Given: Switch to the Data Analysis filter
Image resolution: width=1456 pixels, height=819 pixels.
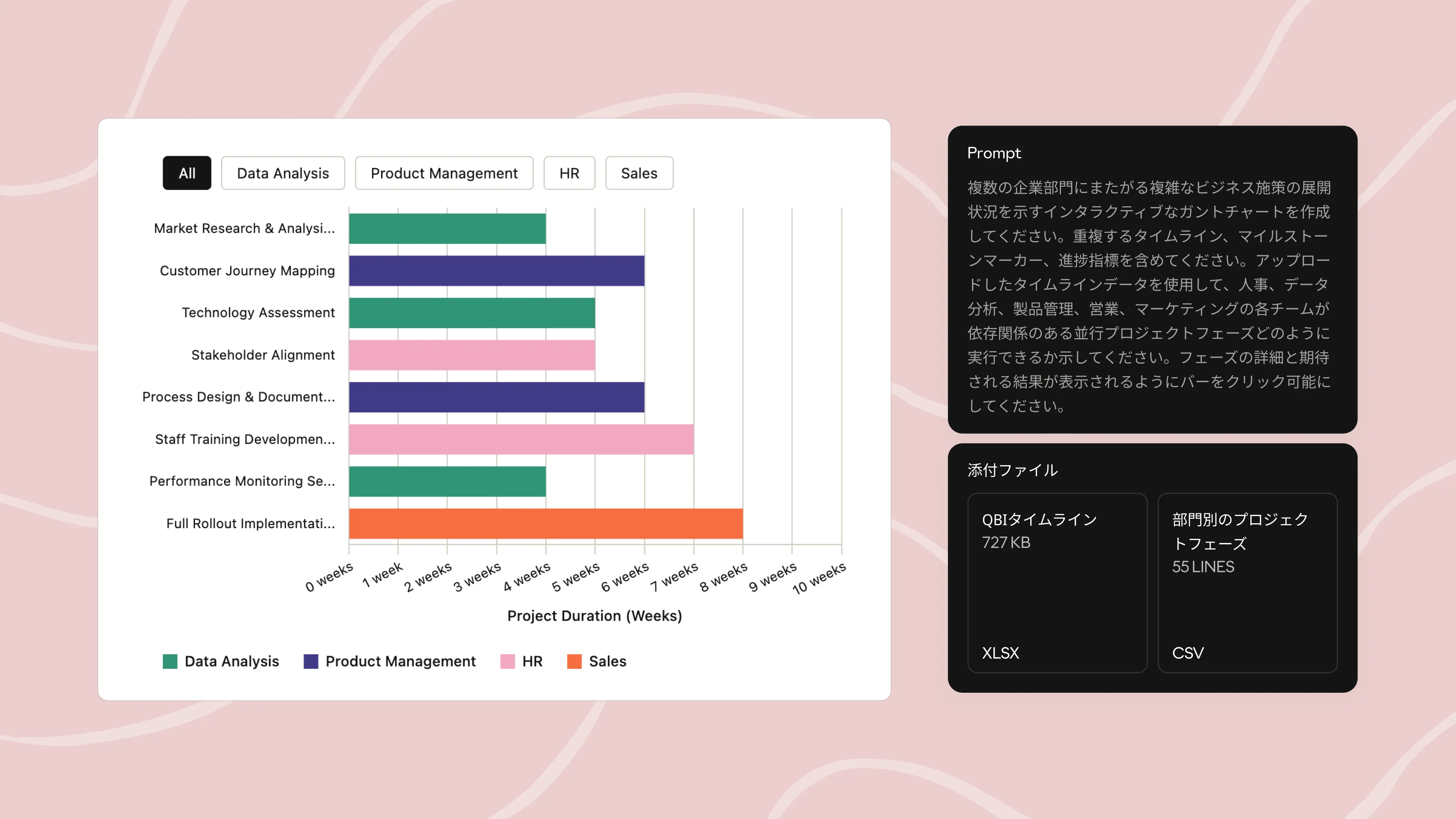Looking at the screenshot, I should coord(282,173).
